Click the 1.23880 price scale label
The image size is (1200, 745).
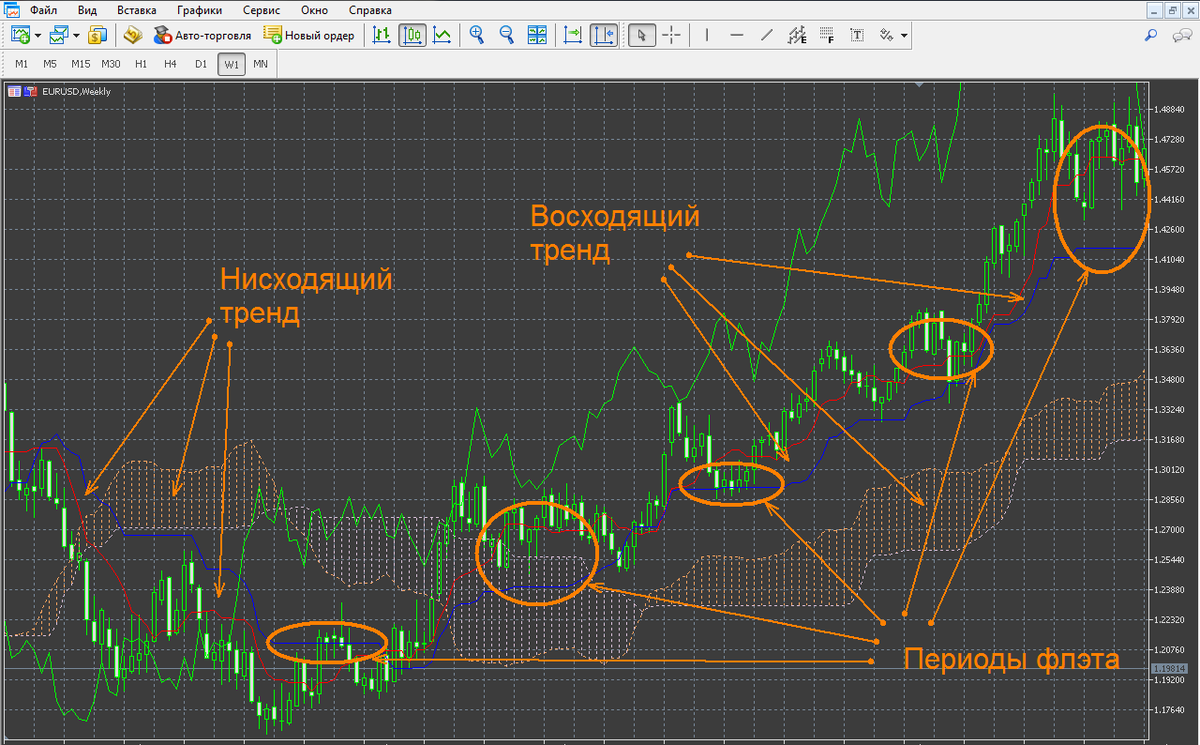tap(1170, 589)
